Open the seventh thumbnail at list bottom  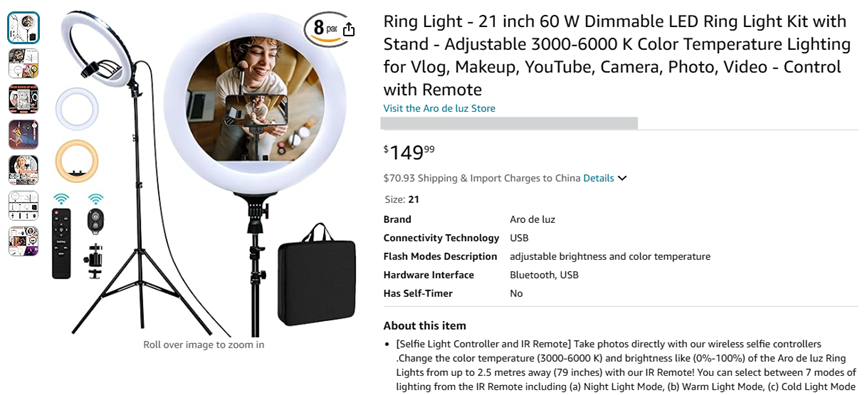(x=23, y=241)
